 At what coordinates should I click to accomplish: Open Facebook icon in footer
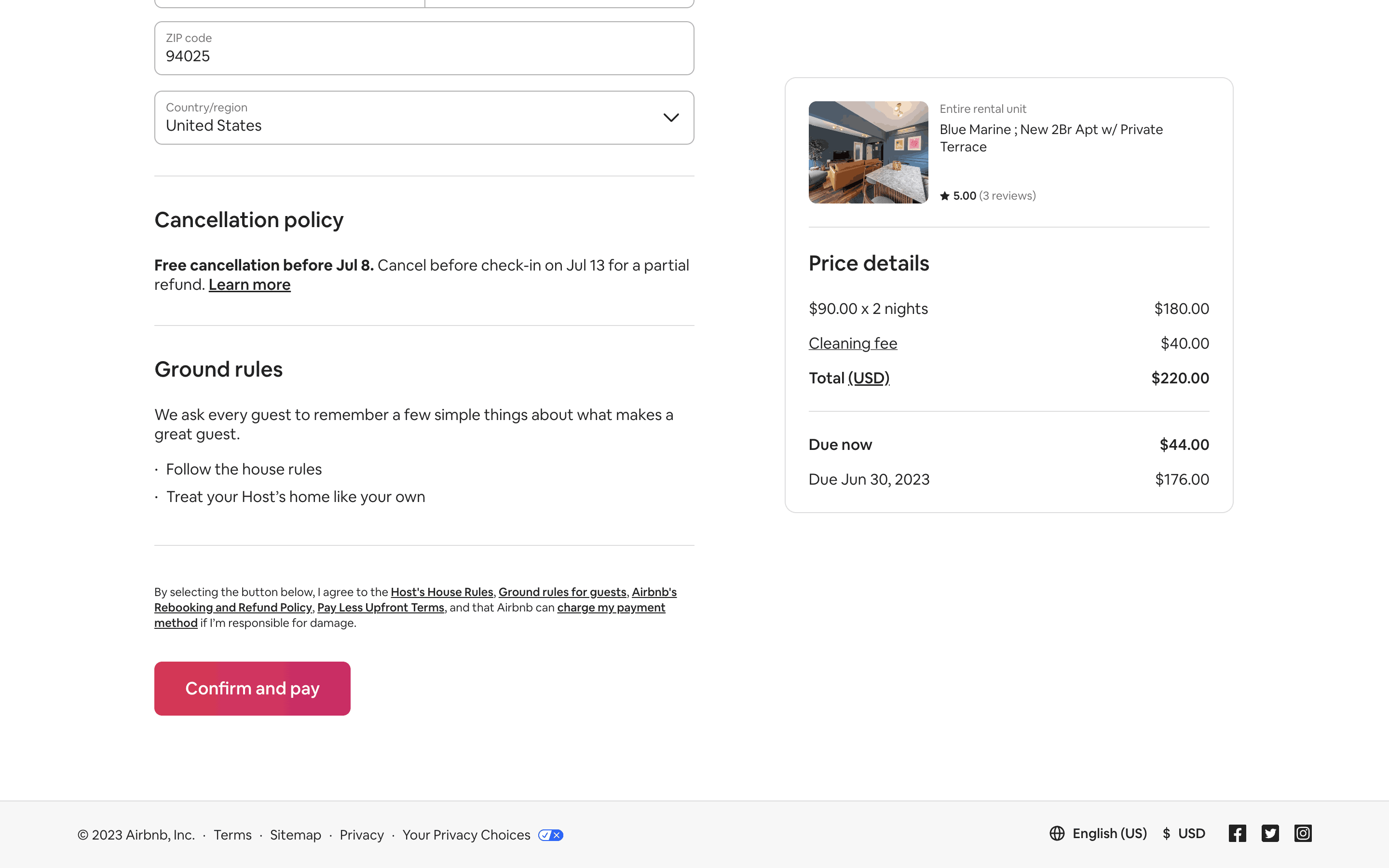1237,834
